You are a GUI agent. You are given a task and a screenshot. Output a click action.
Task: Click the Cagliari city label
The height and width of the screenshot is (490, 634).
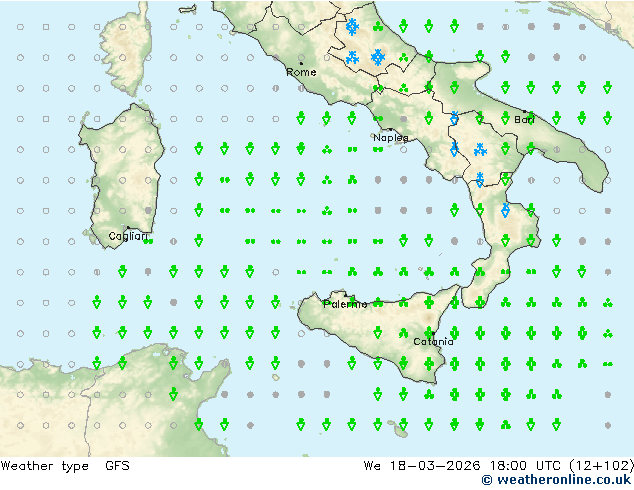coord(128,236)
